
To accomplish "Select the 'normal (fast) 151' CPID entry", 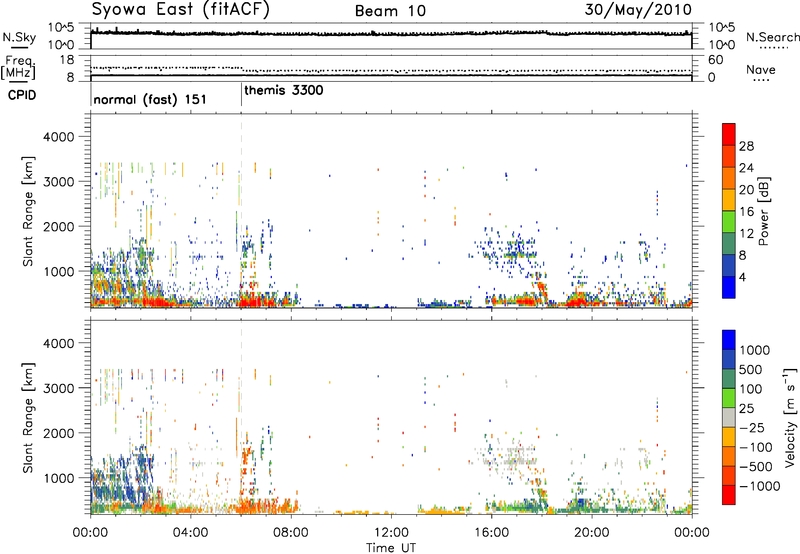I will pos(150,99).
